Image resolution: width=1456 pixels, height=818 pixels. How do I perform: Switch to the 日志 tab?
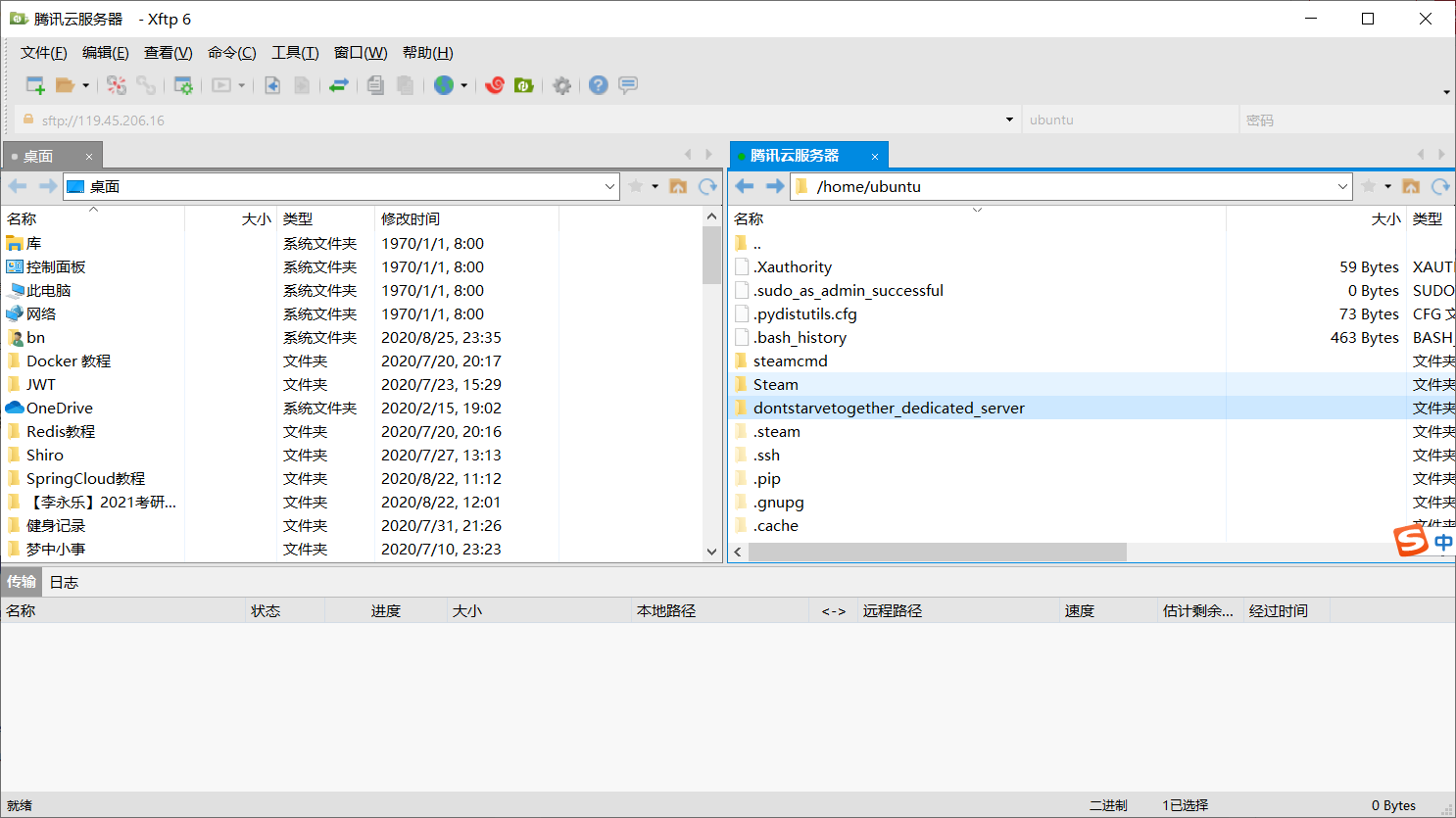coord(65,582)
